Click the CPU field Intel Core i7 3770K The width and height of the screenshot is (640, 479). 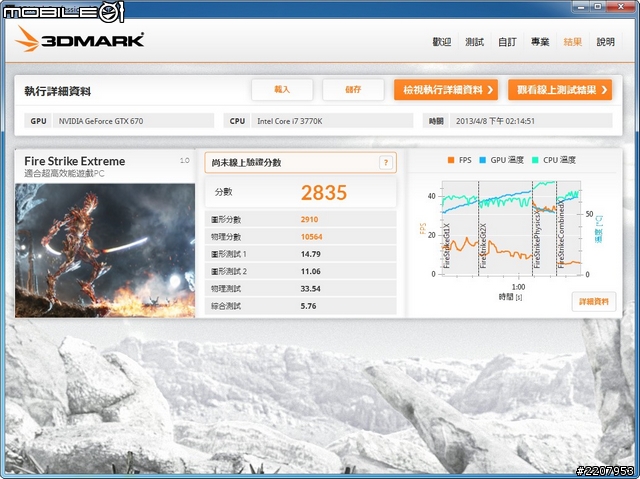click(x=332, y=121)
